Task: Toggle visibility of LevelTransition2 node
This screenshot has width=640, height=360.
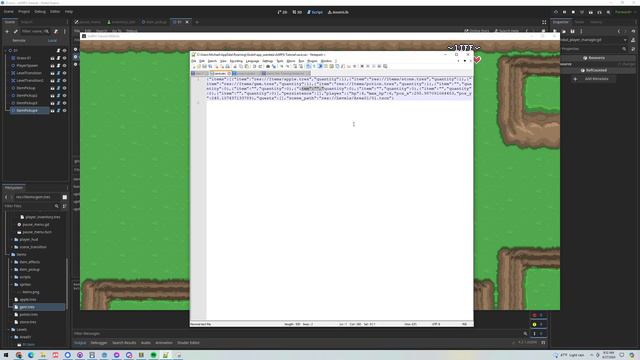Action: click(x=64, y=80)
